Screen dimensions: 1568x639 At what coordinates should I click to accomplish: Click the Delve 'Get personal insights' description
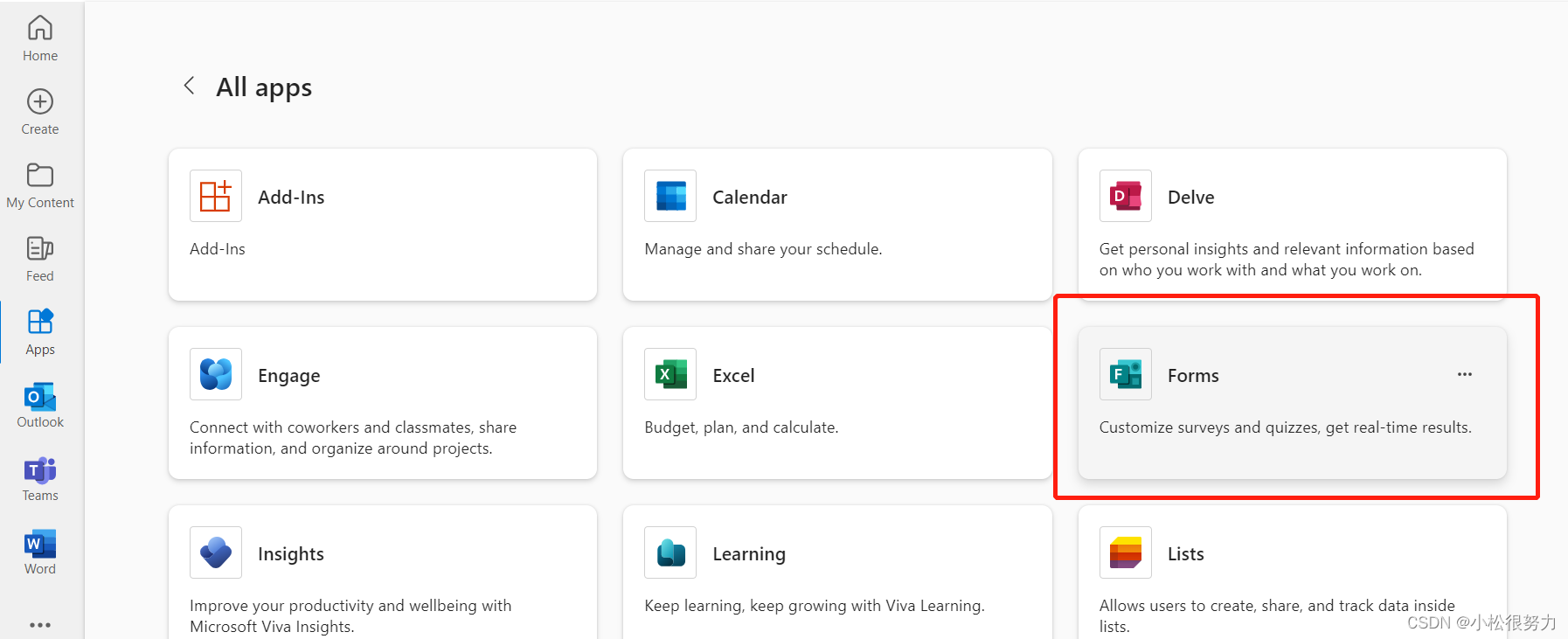point(1287,260)
